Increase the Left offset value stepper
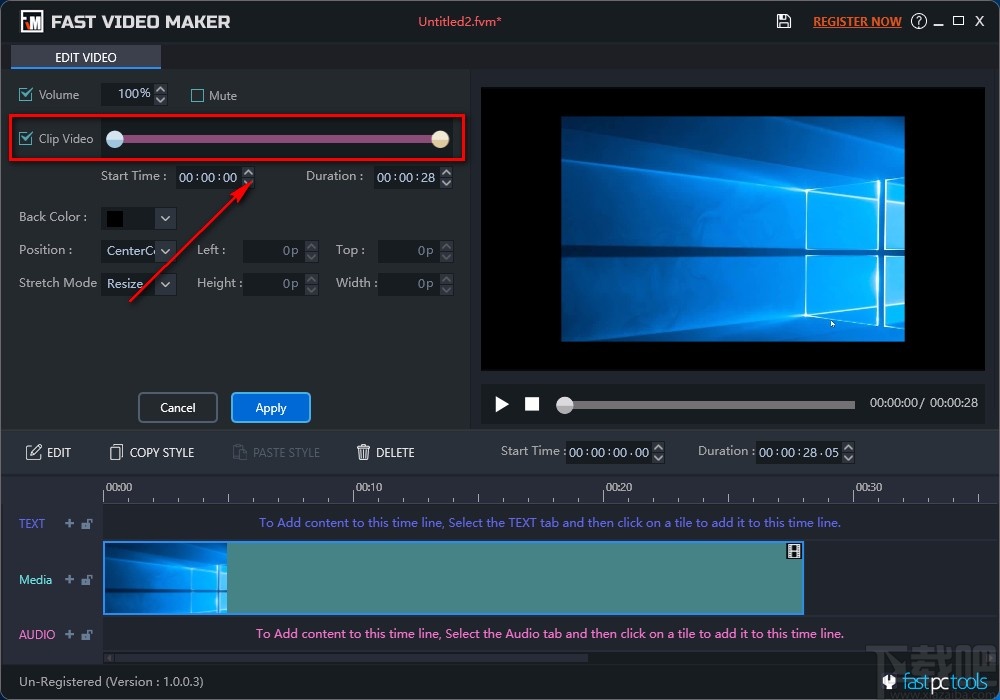This screenshot has width=1000, height=700. (311, 245)
